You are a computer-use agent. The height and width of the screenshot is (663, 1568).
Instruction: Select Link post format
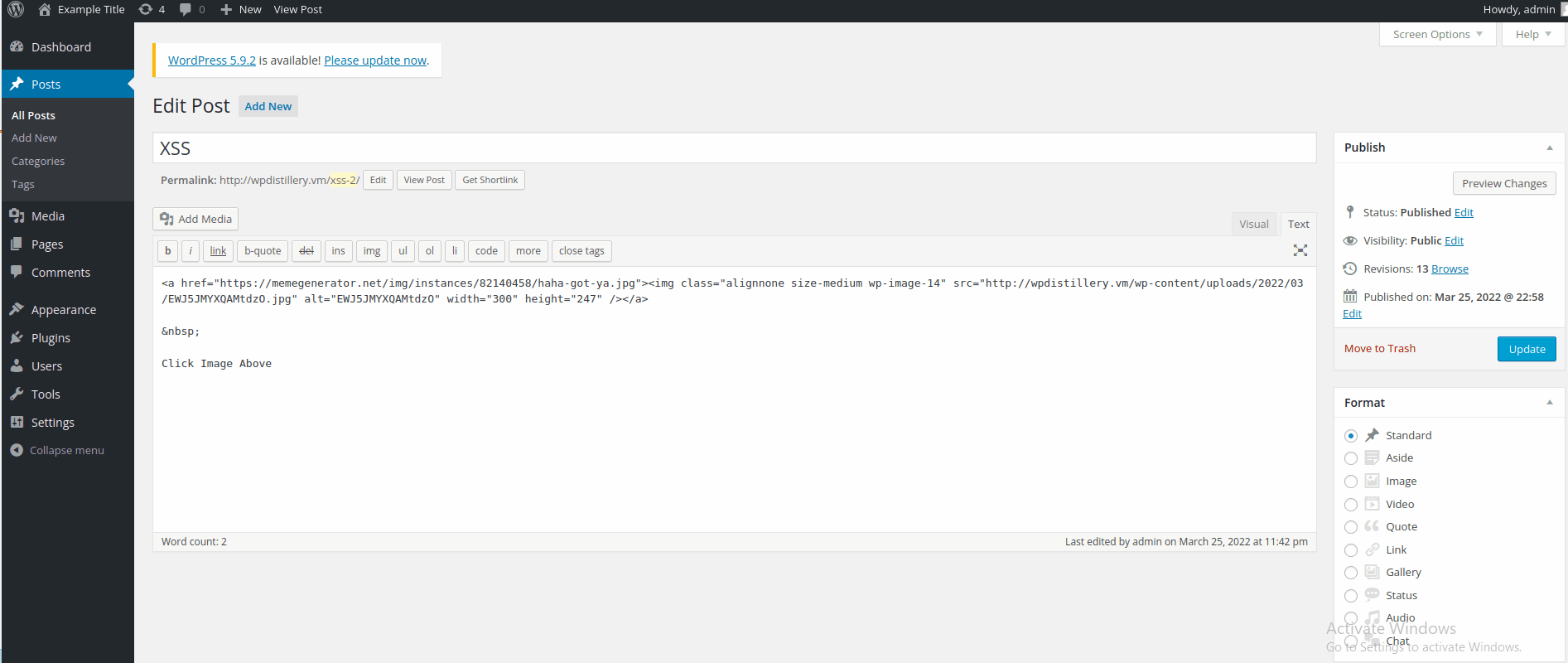[1351, 550]
